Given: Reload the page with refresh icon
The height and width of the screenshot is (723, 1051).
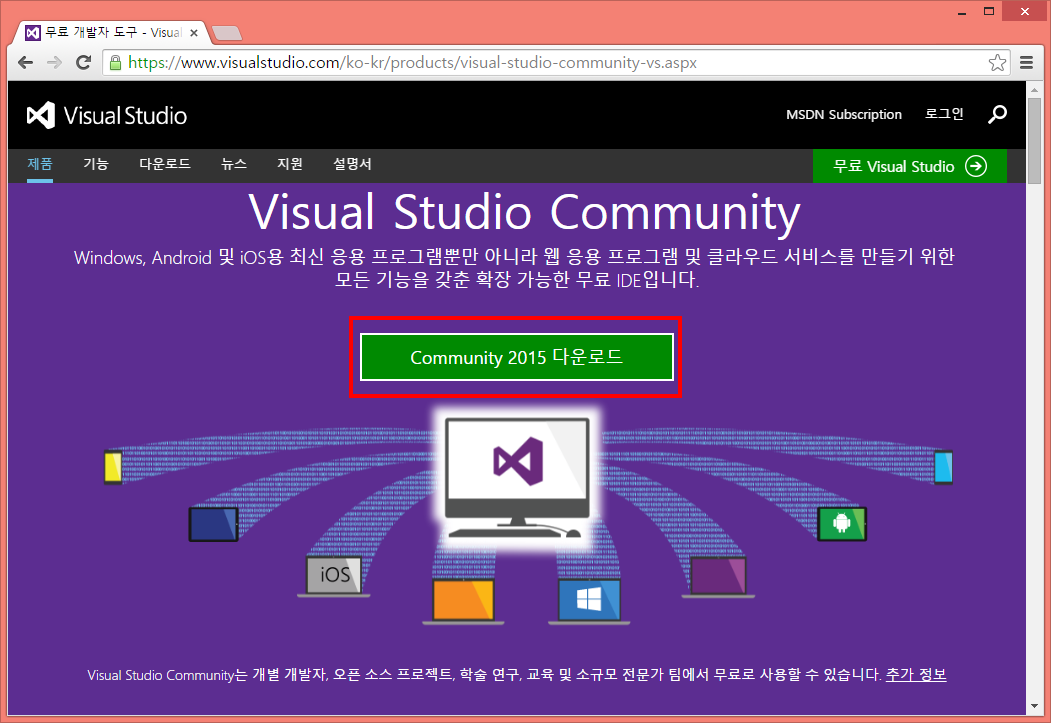Looking at the screenshot, I should point(83,62).
